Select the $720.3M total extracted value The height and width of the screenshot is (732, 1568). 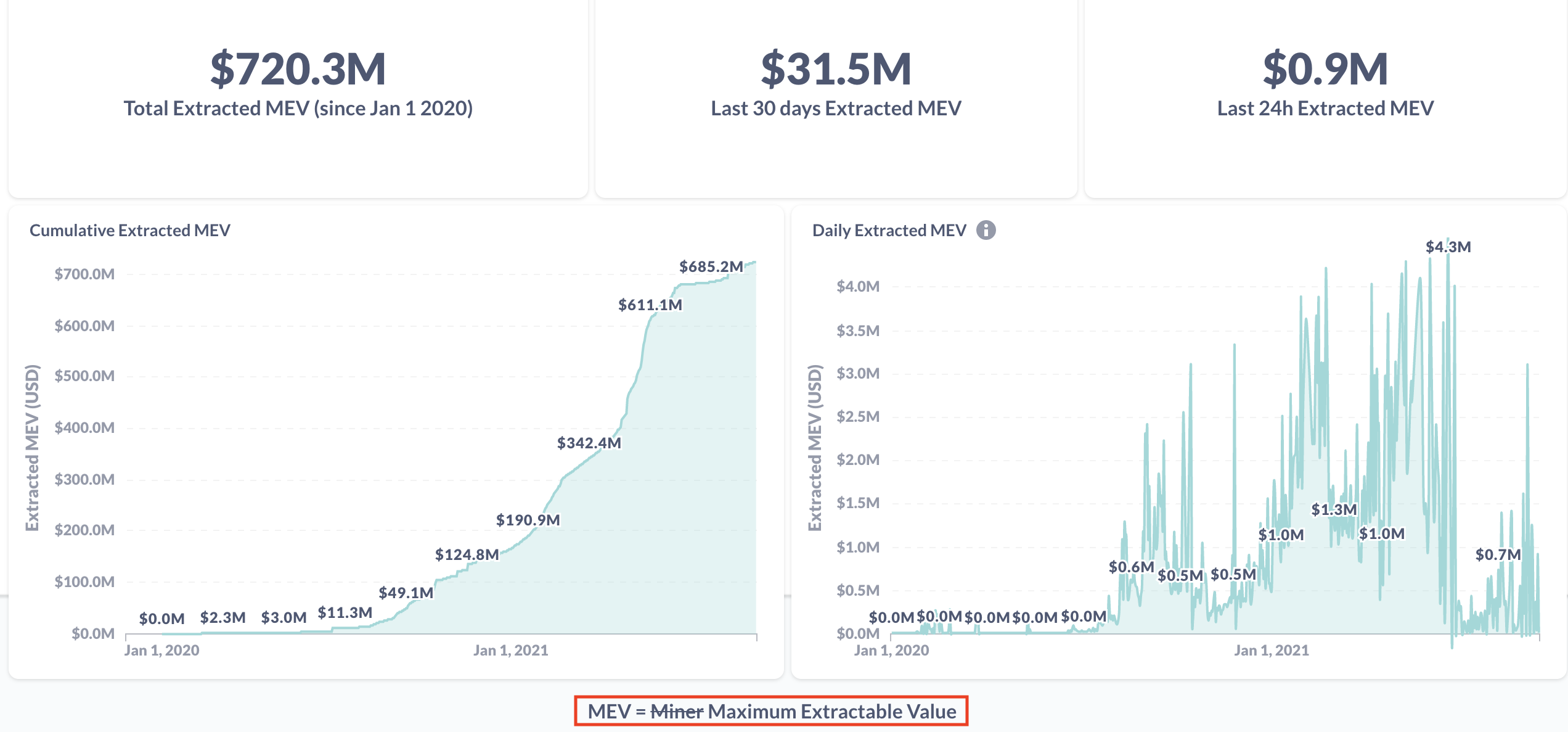pyautogui.click(x=298, y=69)
